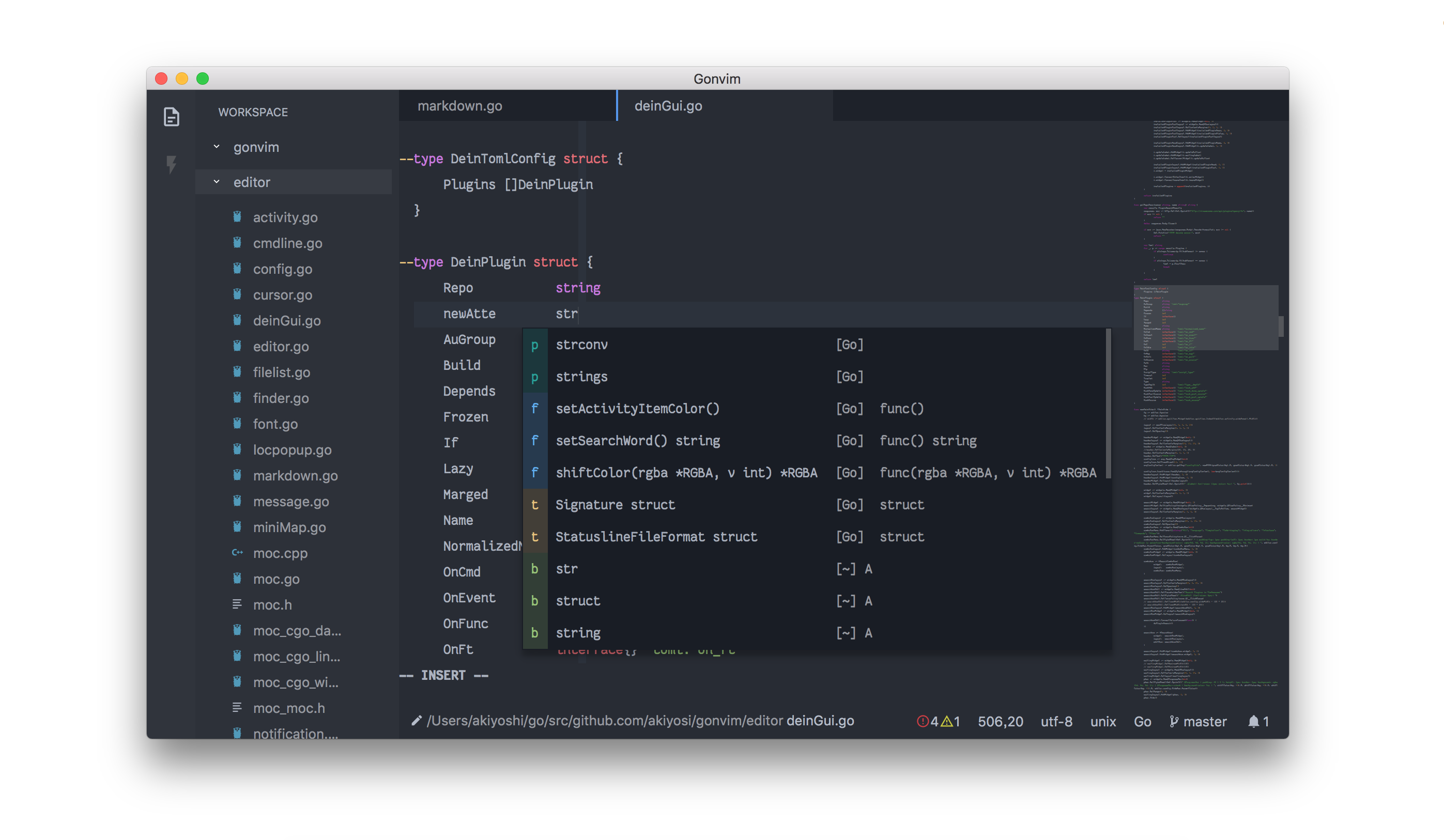Switch to the markdown.go tab
Viewport: 1444px width, 840px height.
pos(459,106)
